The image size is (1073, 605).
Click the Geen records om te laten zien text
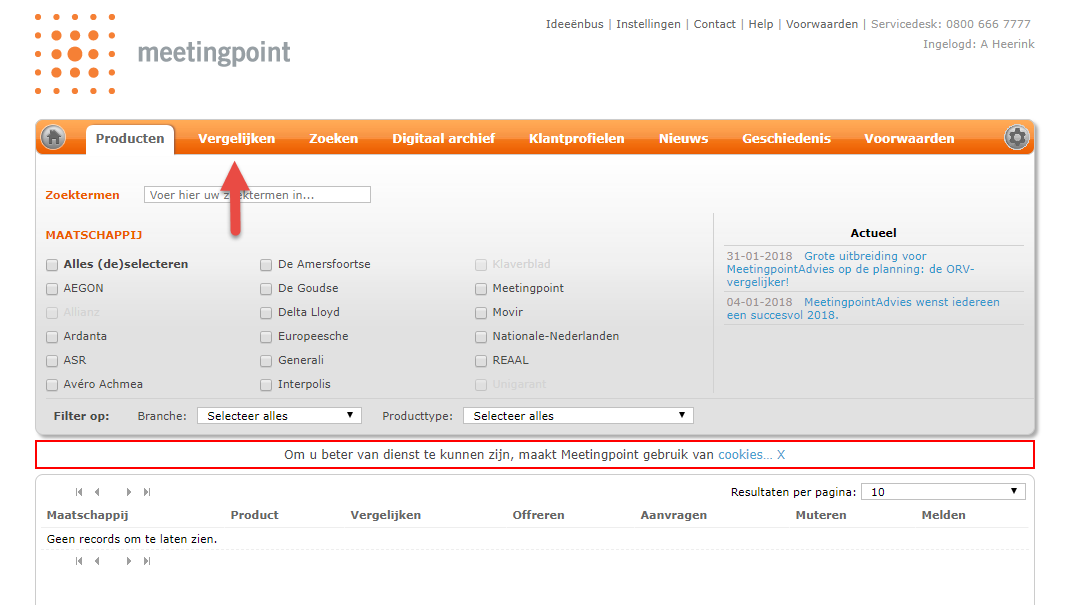point(132,539)
